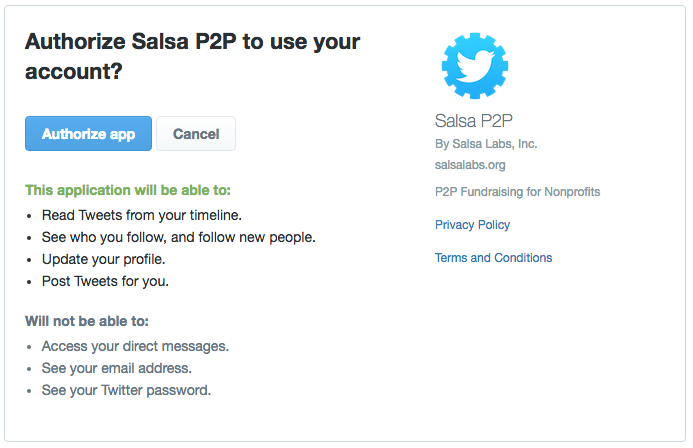
Task: Select the 'See who you follow' permission line
Action: pyautogui.click(x=179, y=237)
